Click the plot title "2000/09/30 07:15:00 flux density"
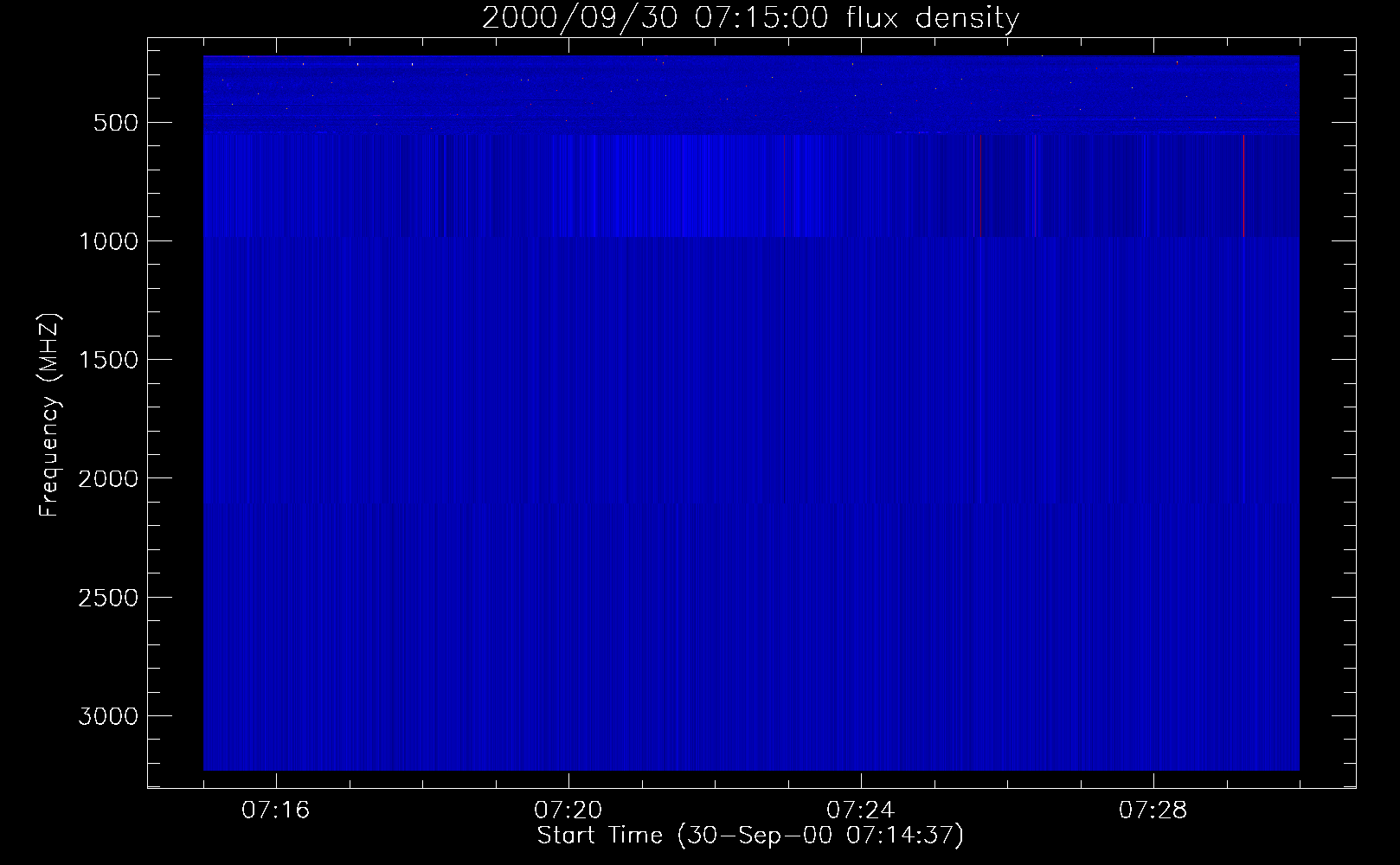1400x865 pixels. pyautogui.click(x=750, y=17)
